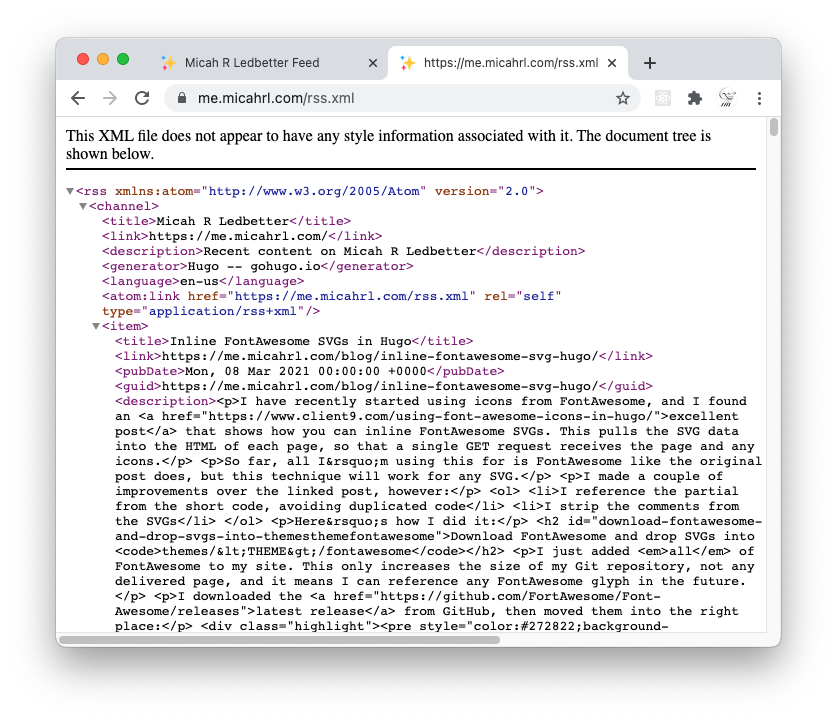This screenshot has height=721, width=837.
Task: Collapse the channel element disclosure triangle
Action: (x=83, y=205)
